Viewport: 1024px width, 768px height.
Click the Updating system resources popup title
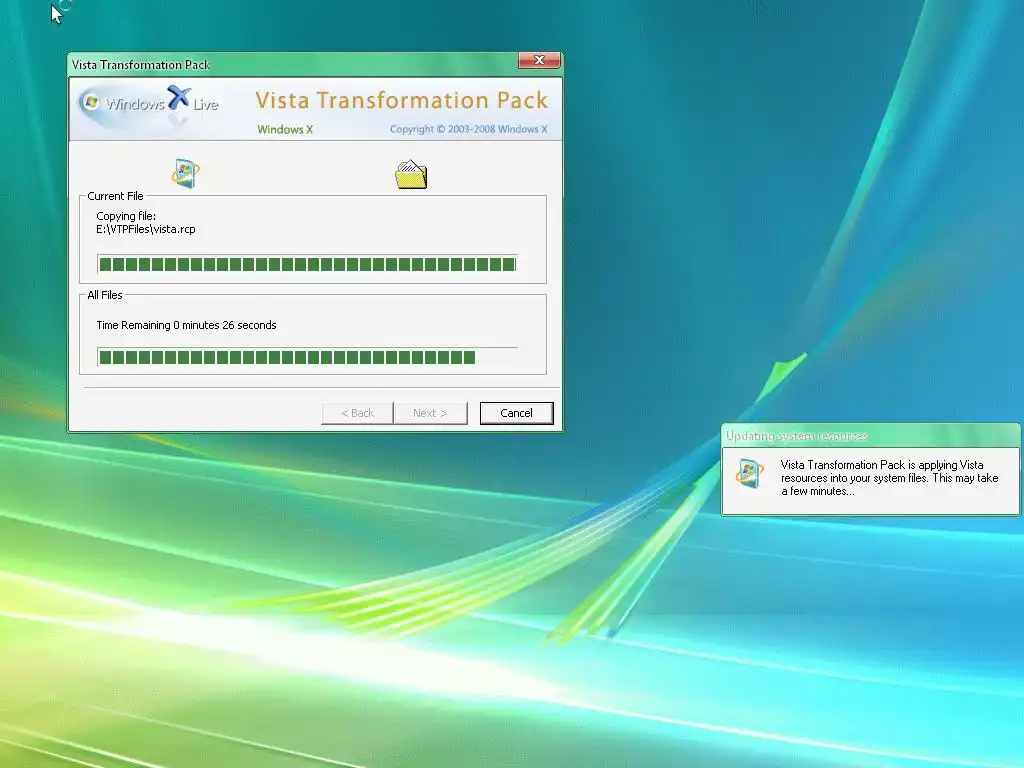coord(797,436)
